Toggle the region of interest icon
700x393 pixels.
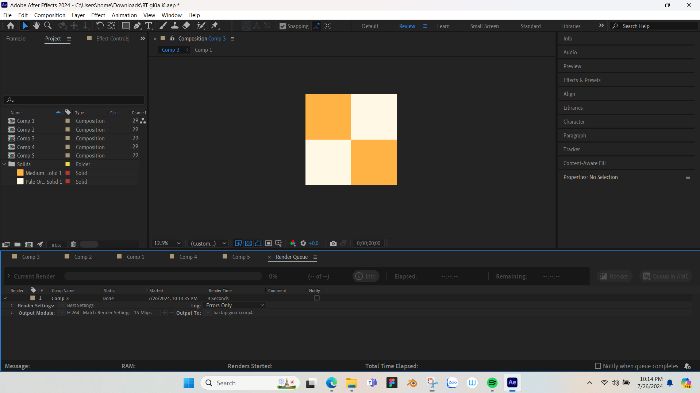pyautogui.click(x=268, y=243)
